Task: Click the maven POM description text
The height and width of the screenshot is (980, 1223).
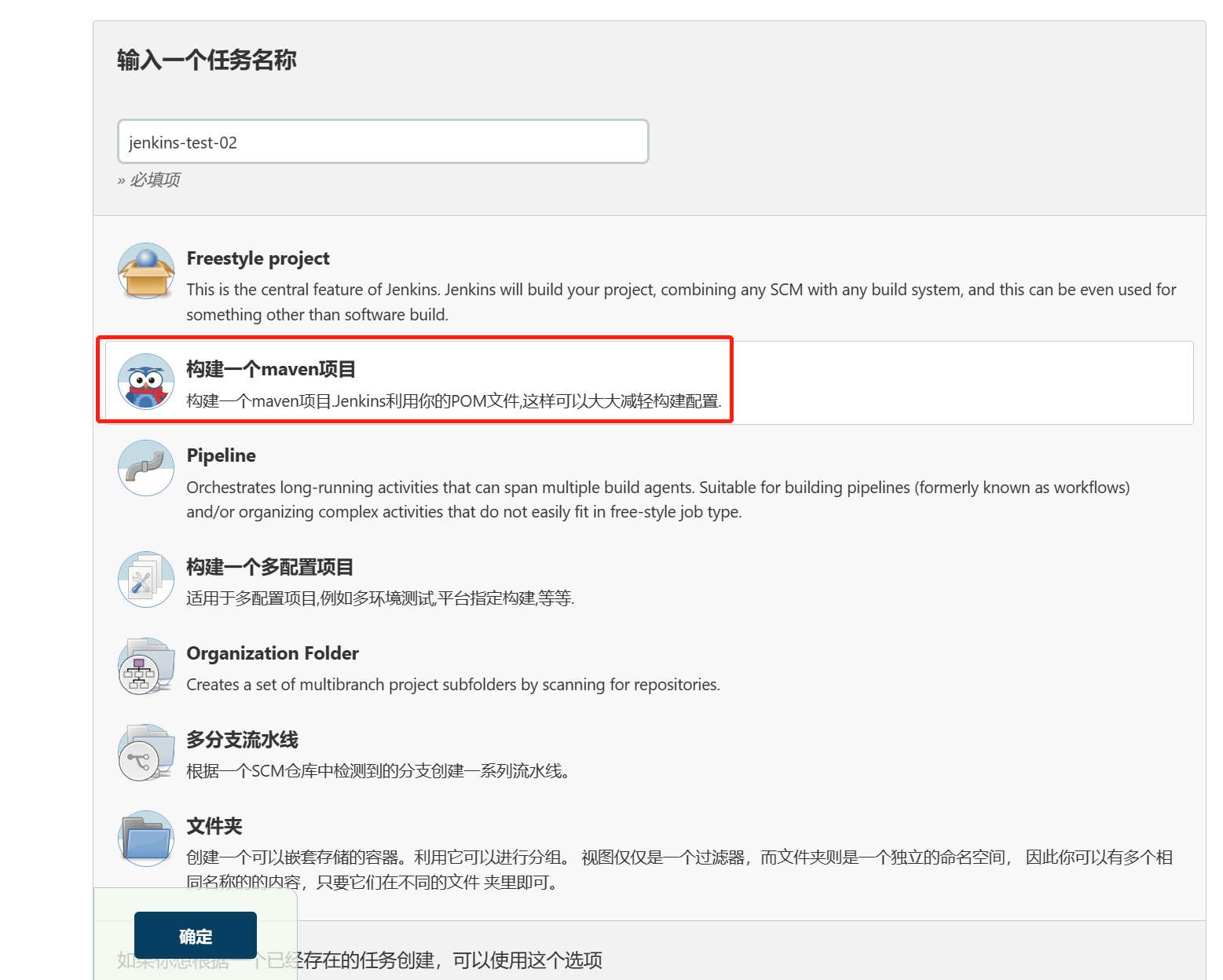Action: 453,401
